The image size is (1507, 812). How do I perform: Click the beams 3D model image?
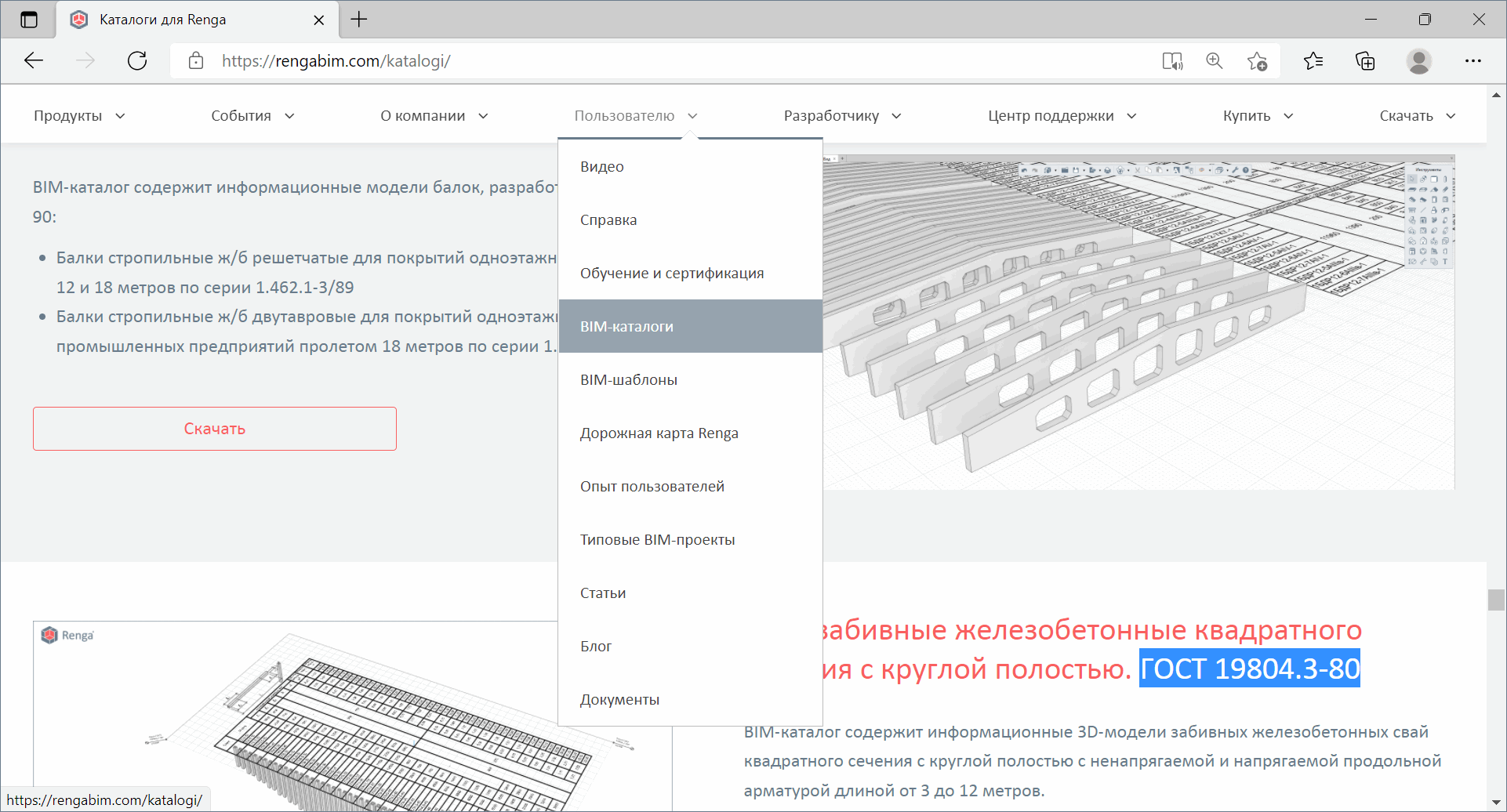coord(1138,322)
